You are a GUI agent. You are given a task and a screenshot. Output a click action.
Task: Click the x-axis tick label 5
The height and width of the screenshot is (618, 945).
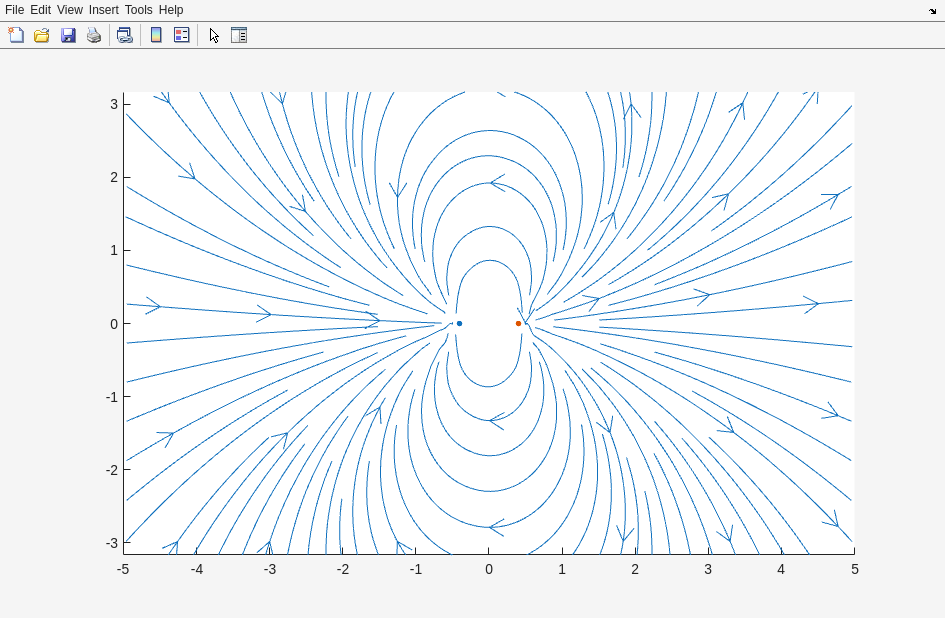(x=855, y=569)
